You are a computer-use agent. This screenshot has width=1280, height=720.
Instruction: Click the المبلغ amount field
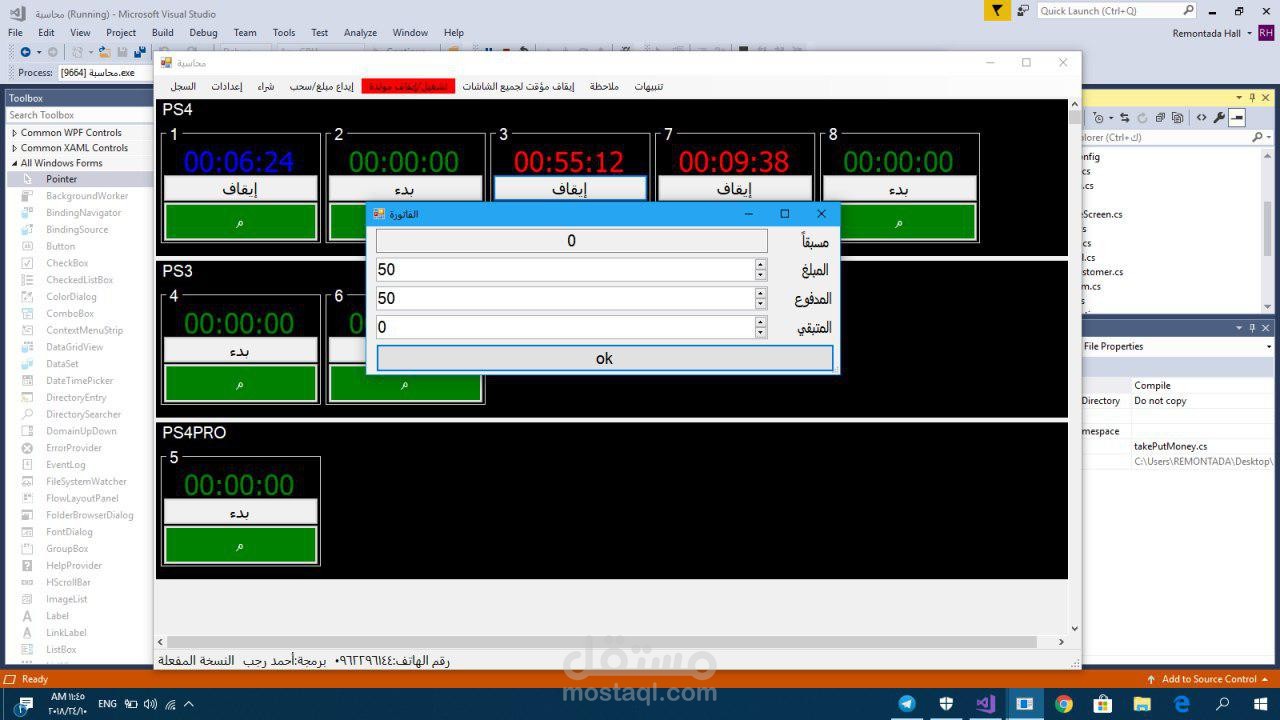(x=565, y=270)
